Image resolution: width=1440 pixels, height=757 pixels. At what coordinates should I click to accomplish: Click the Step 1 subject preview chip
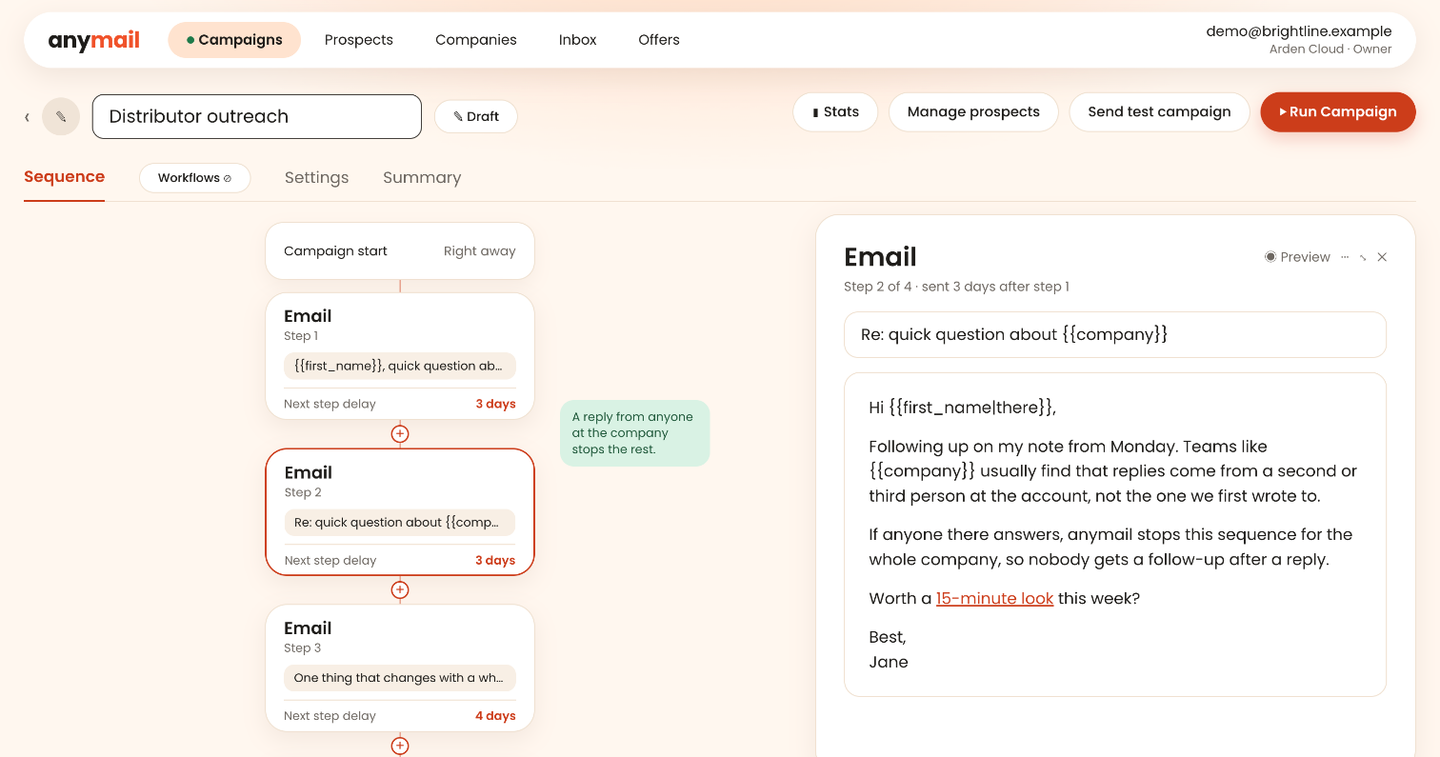[x=400, y=366]
